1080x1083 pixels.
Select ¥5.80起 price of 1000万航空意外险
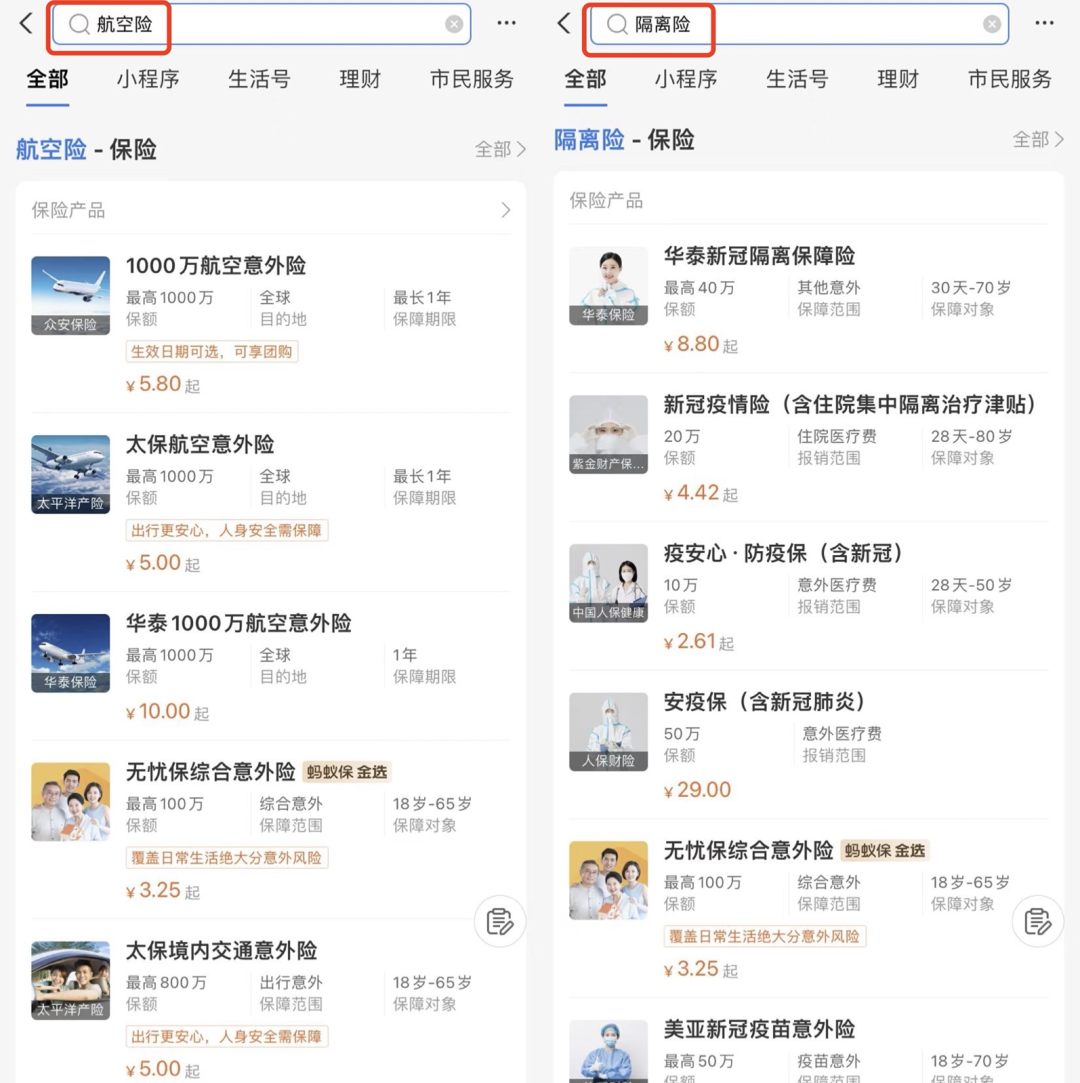(x=163, y=385)
